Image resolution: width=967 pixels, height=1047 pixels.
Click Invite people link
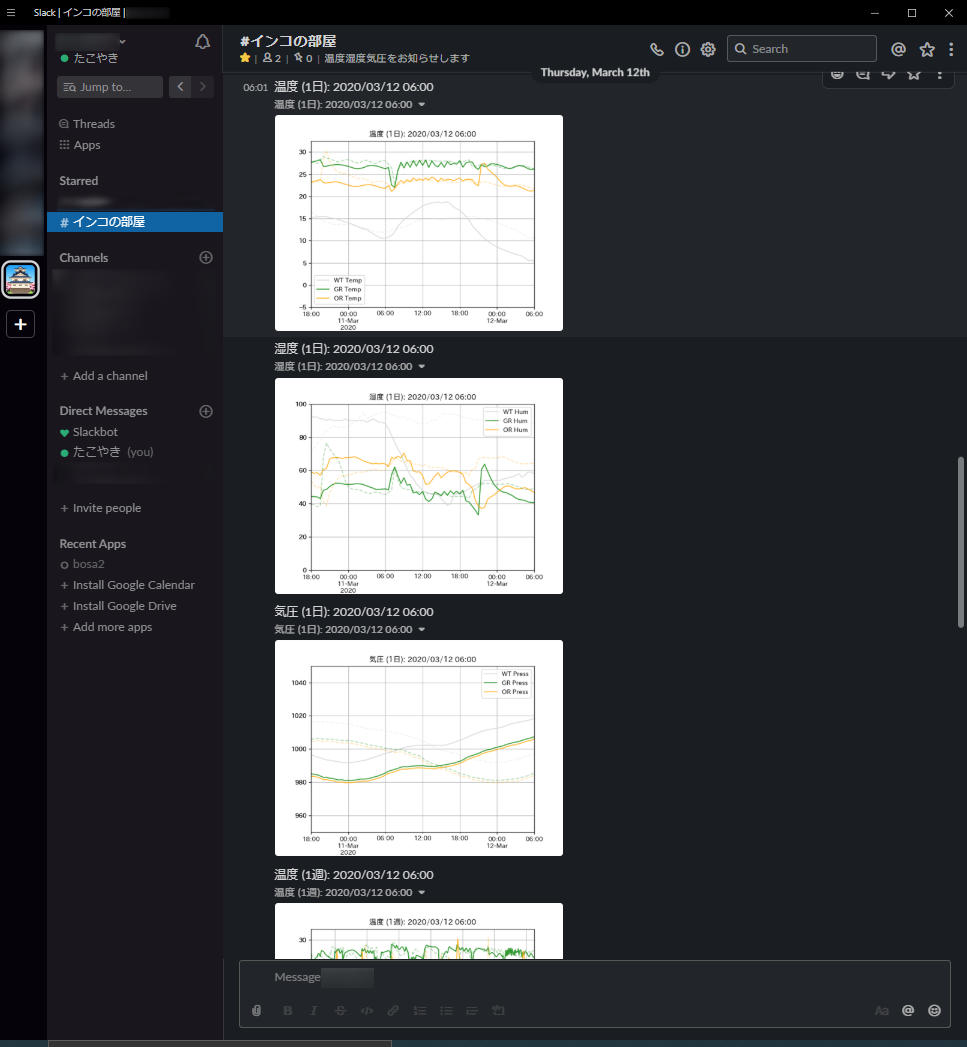coord(101,508)
